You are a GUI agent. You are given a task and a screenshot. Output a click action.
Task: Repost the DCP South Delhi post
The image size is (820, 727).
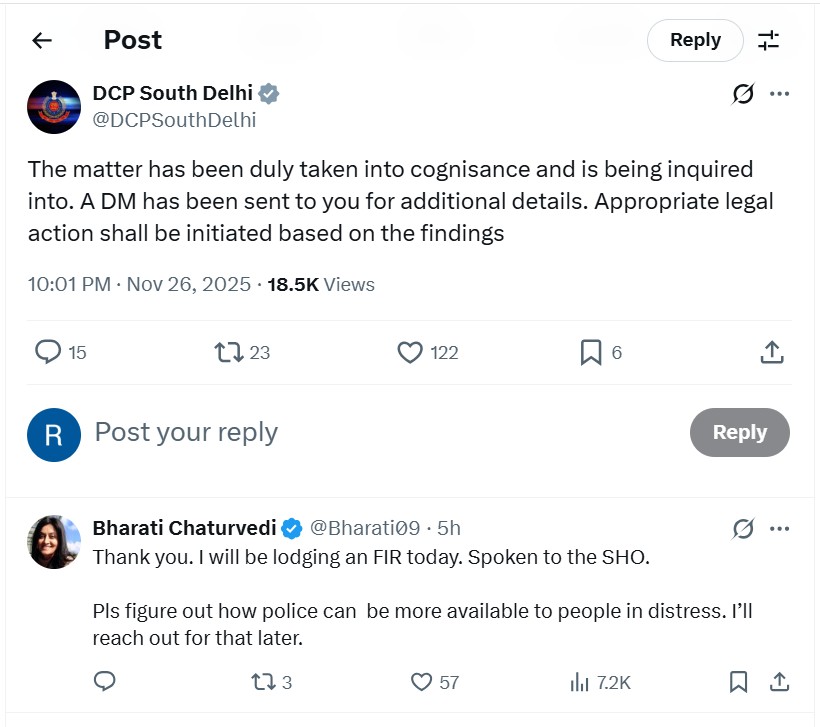(229, 352)
